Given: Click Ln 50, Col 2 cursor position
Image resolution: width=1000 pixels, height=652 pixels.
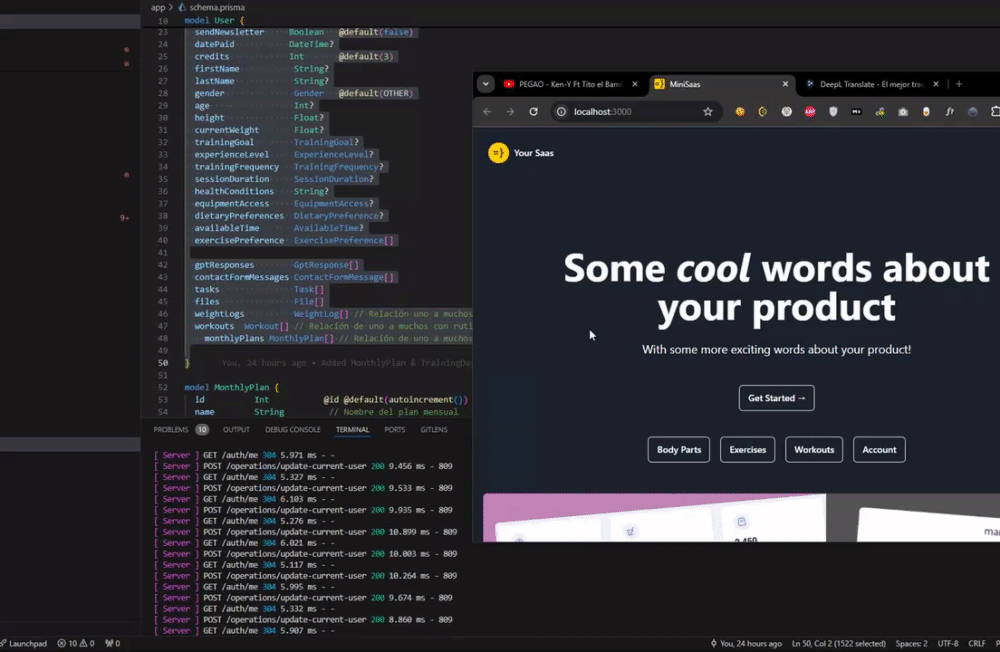Looking at the screenshot, I should pos(838,644).
